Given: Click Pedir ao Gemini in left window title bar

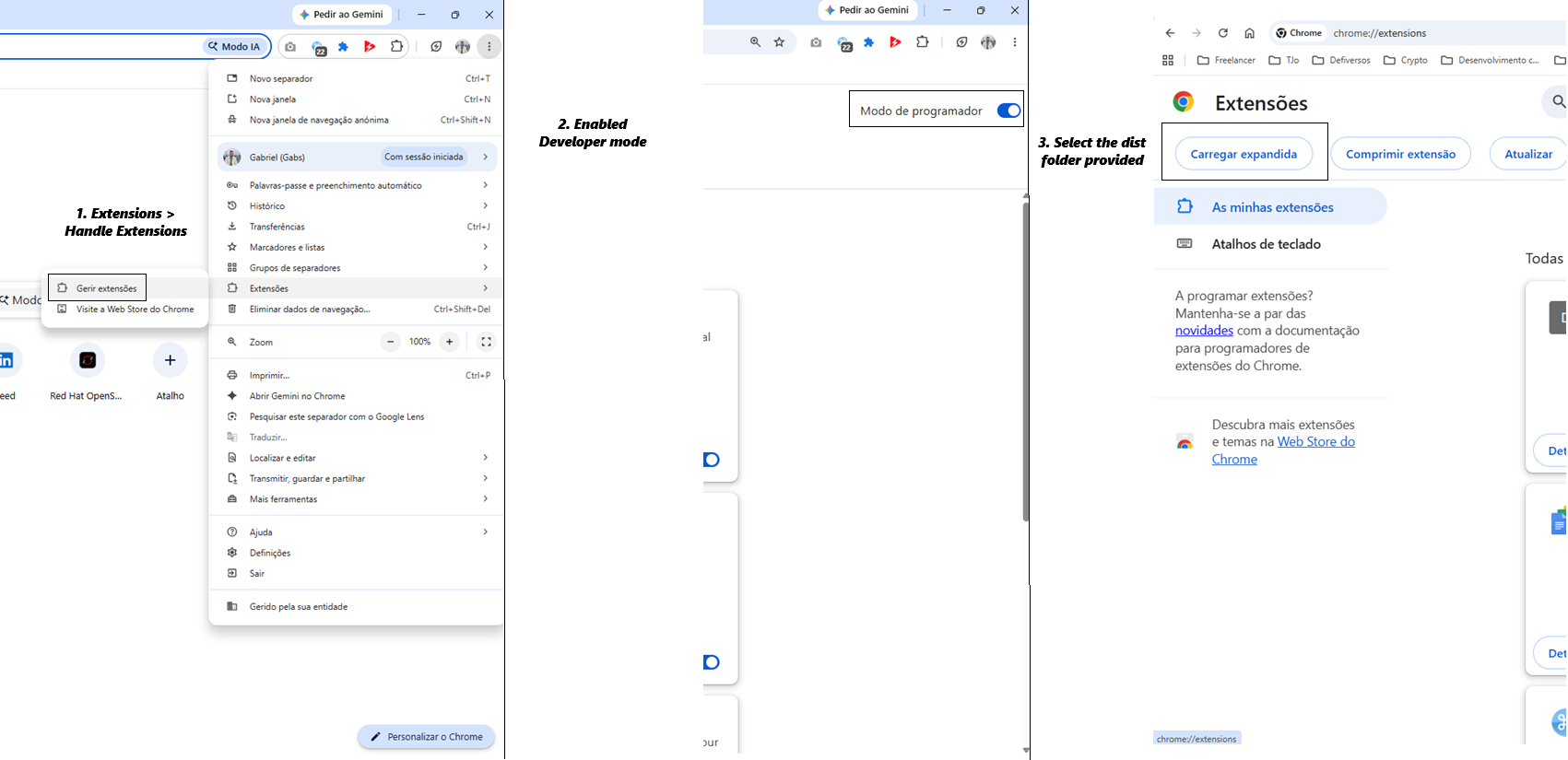Looking at the screenshot, I should (341, 15).
